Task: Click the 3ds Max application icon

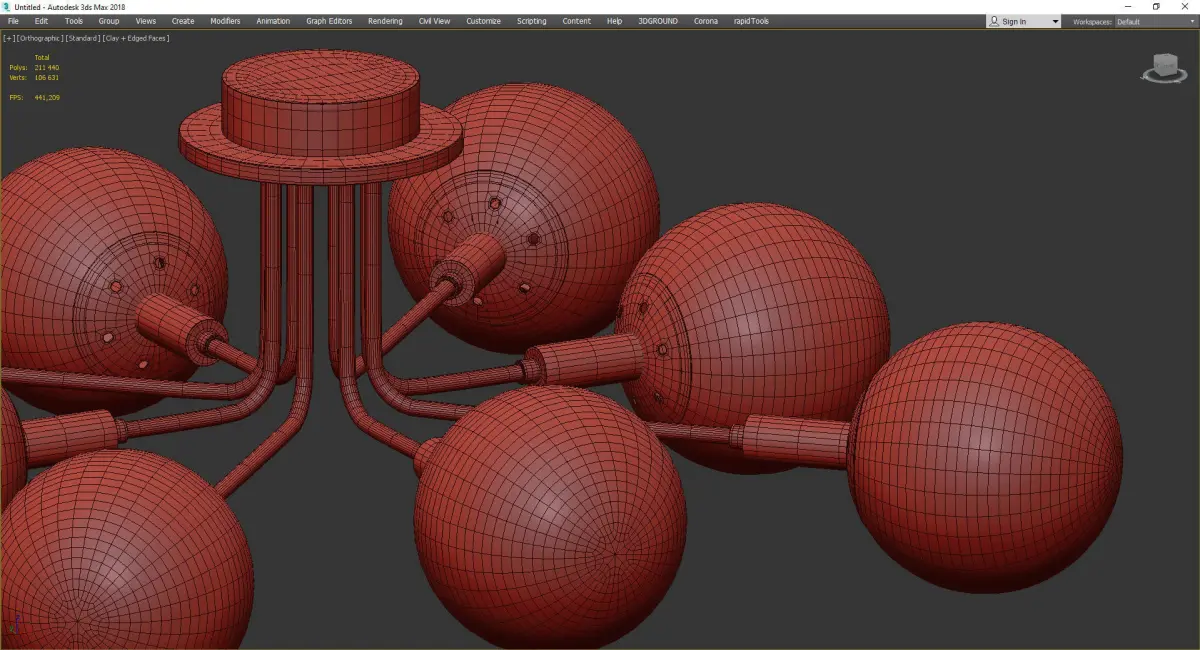Action: pyautogui.click(x=6, y=6)
